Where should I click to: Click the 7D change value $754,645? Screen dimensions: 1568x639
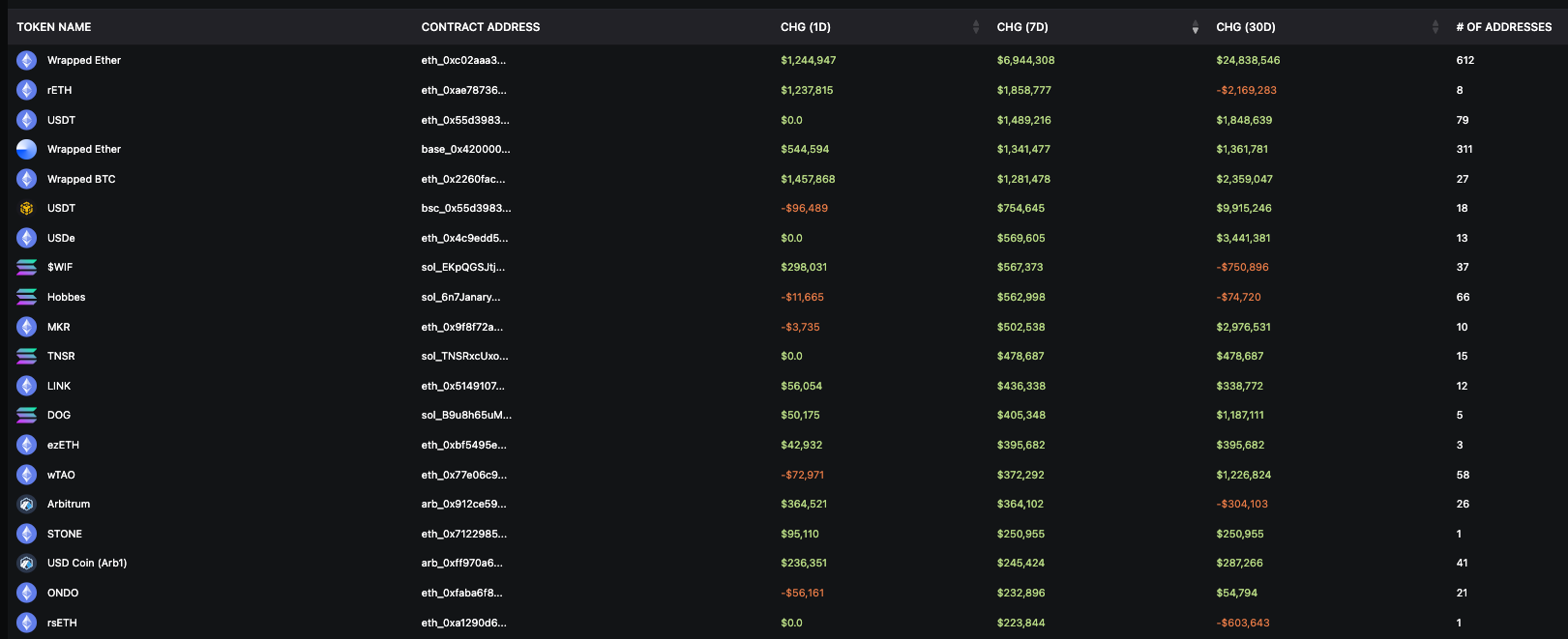pyautogui.click(x=1021, y=208)
